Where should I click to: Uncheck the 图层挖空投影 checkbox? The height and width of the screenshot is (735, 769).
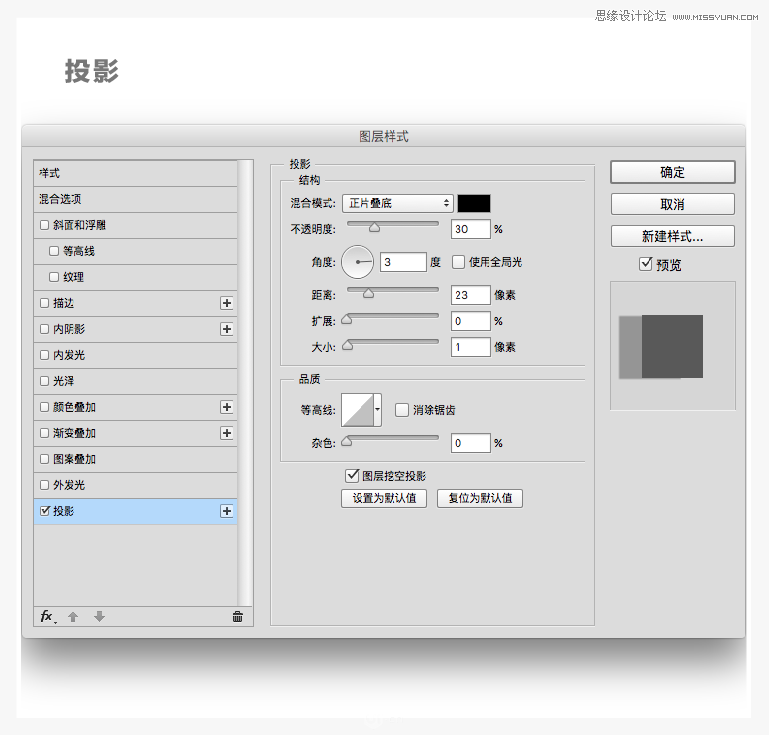pyautogui.click(x=352, y=475)
